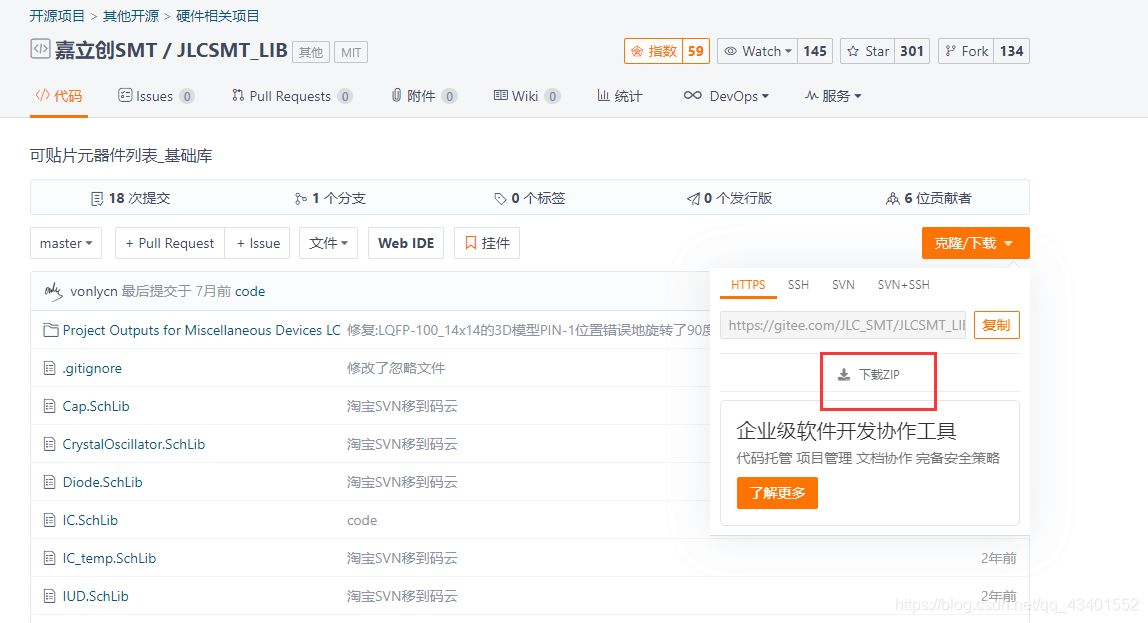
Task: Click the + Issue button
Action: (258, 243)
